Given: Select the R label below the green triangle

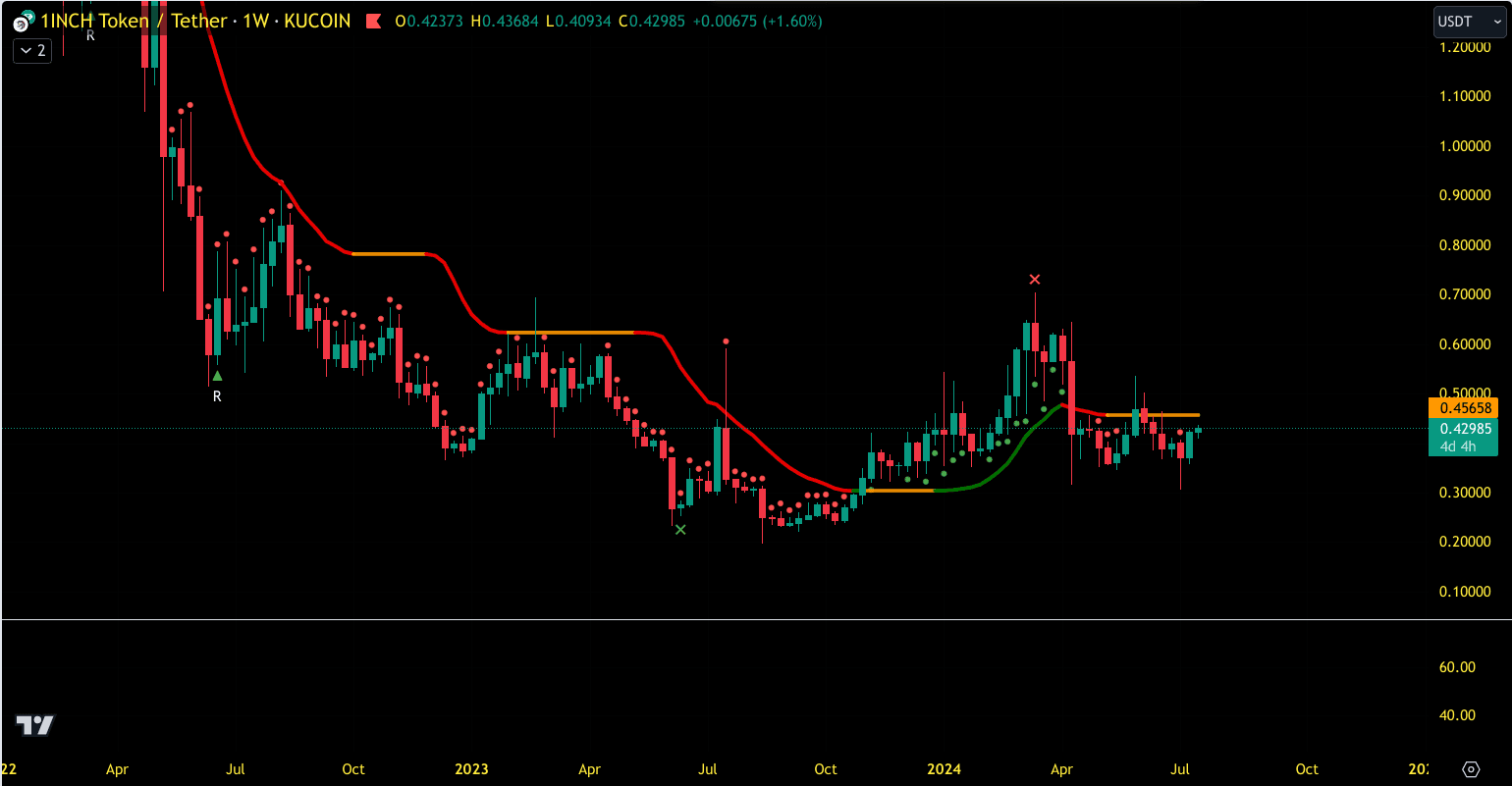Looking at the screenshot, I should [x=217, y=396].
